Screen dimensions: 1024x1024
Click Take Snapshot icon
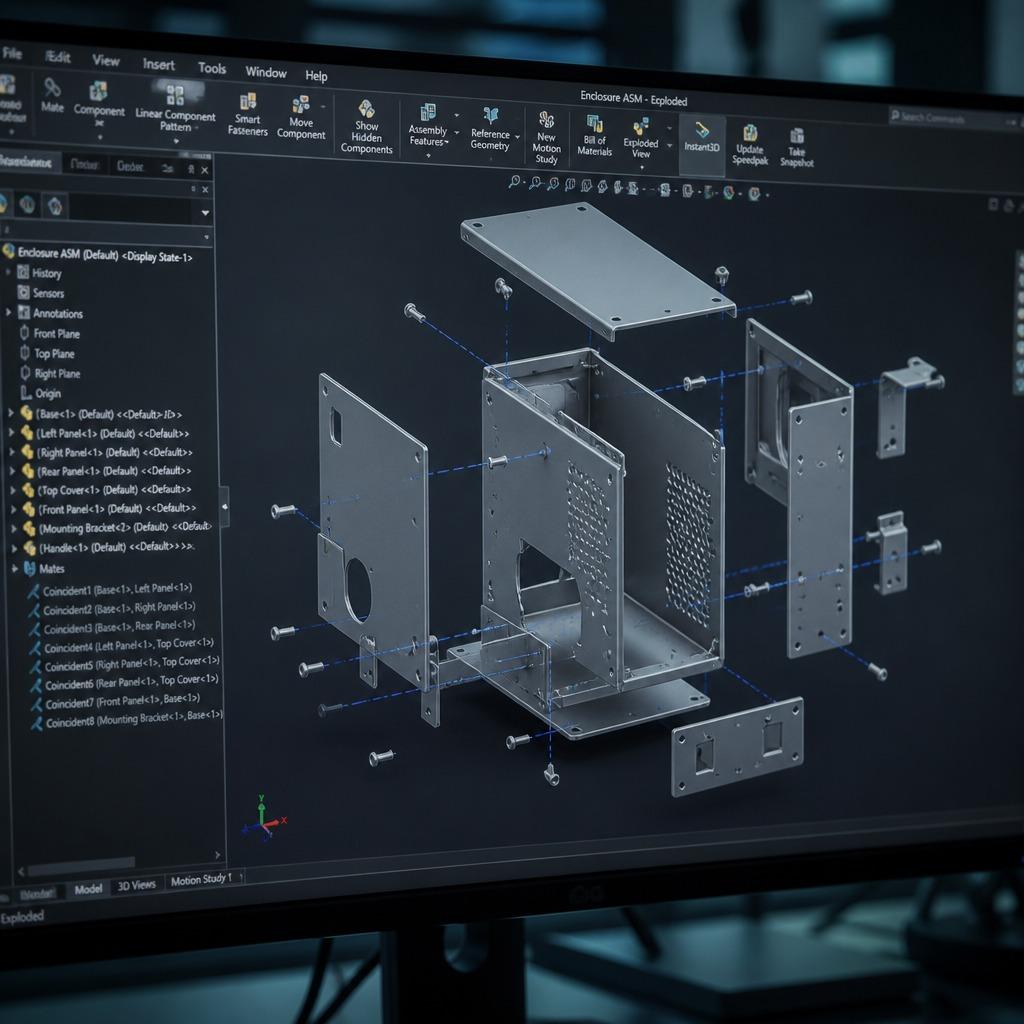[797, 136]
